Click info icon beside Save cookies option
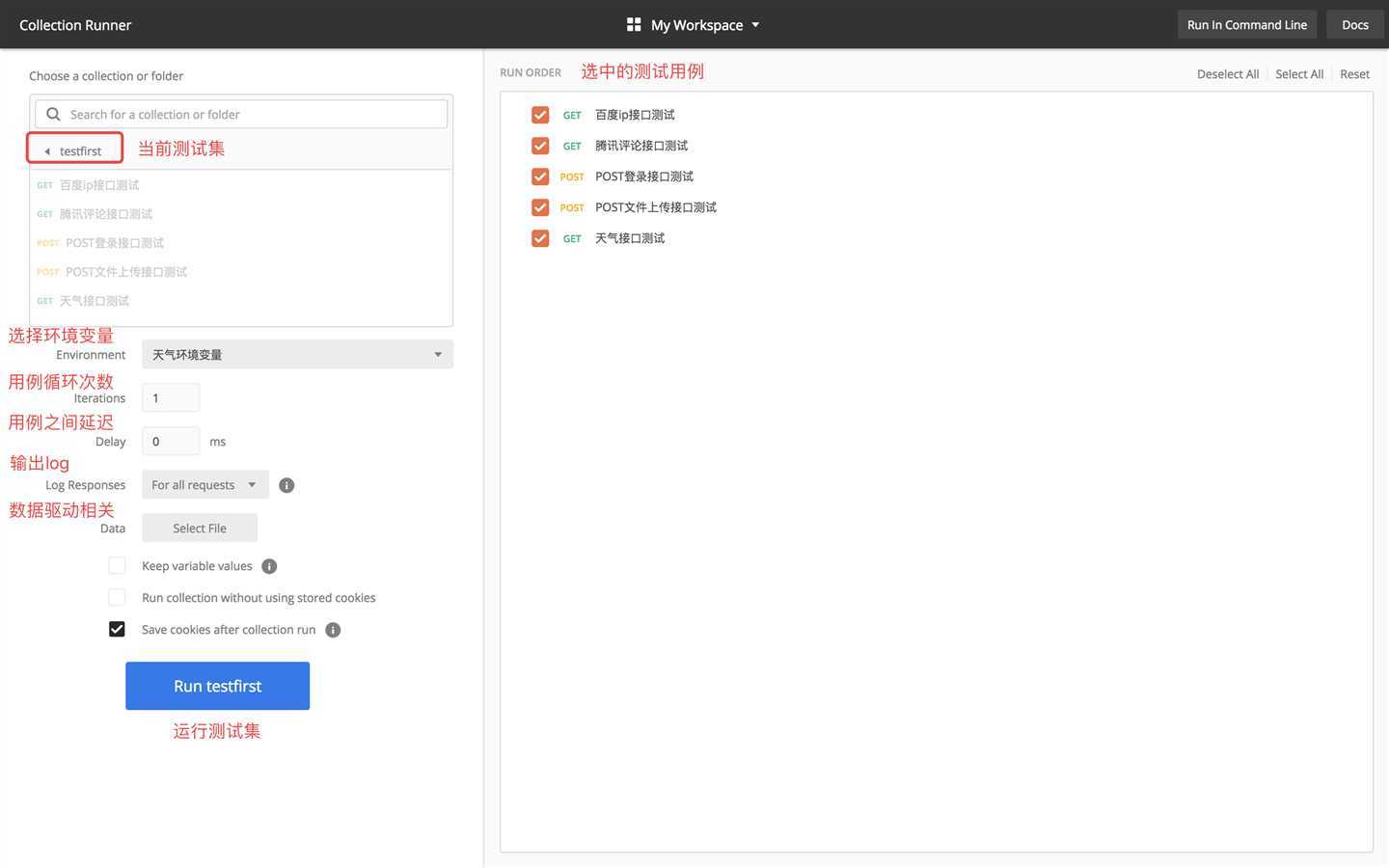 333,630
